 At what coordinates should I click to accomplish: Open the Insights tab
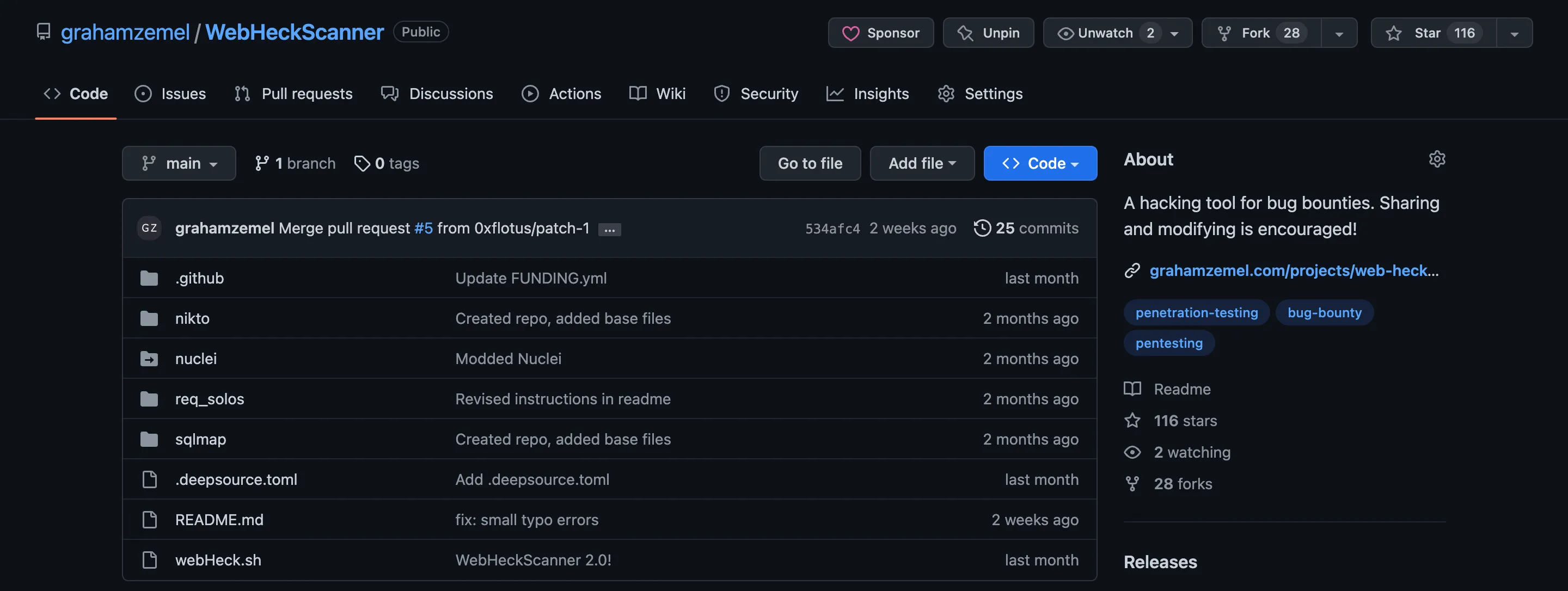(868, 94)
